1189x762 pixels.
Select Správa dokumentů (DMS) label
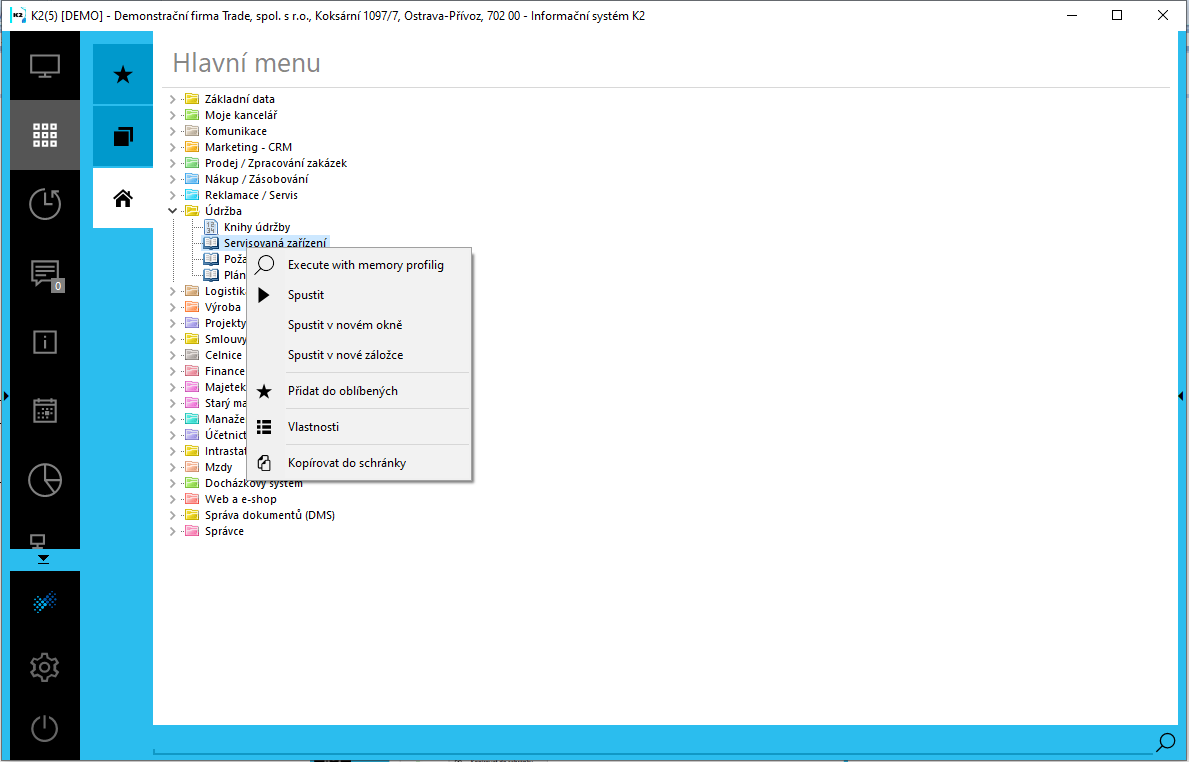click(x=270, y=516)
